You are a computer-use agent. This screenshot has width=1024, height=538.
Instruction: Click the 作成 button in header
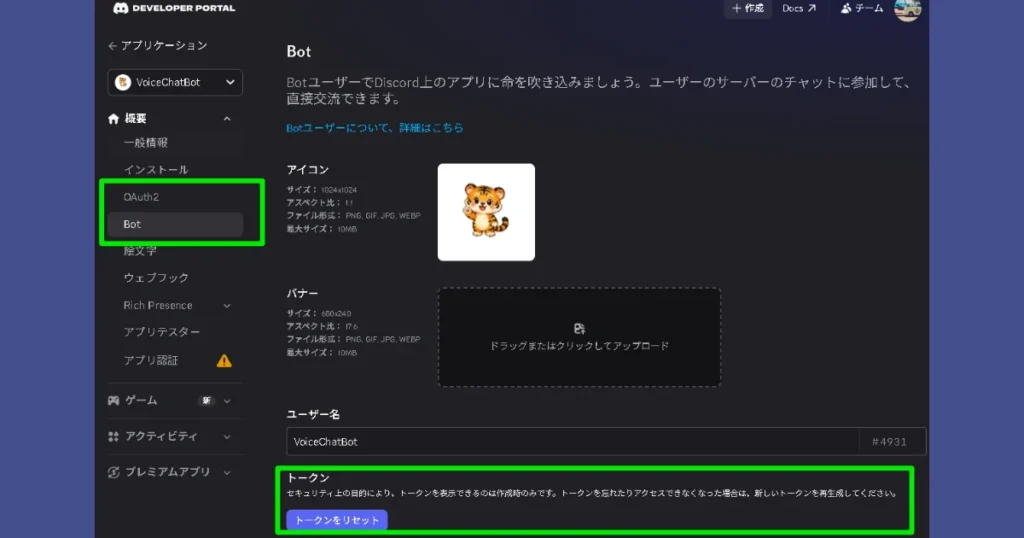[x=748, y=8]
